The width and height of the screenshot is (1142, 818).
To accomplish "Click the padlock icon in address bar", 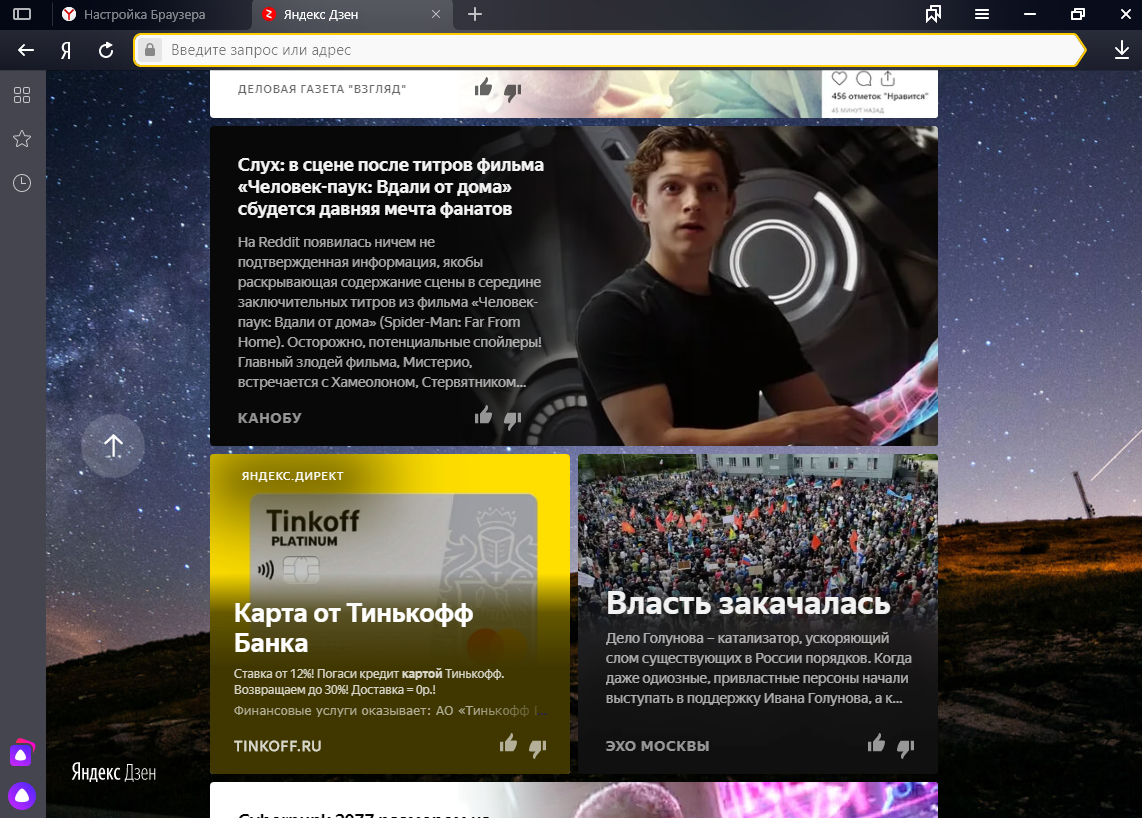I will coord(150,50).
